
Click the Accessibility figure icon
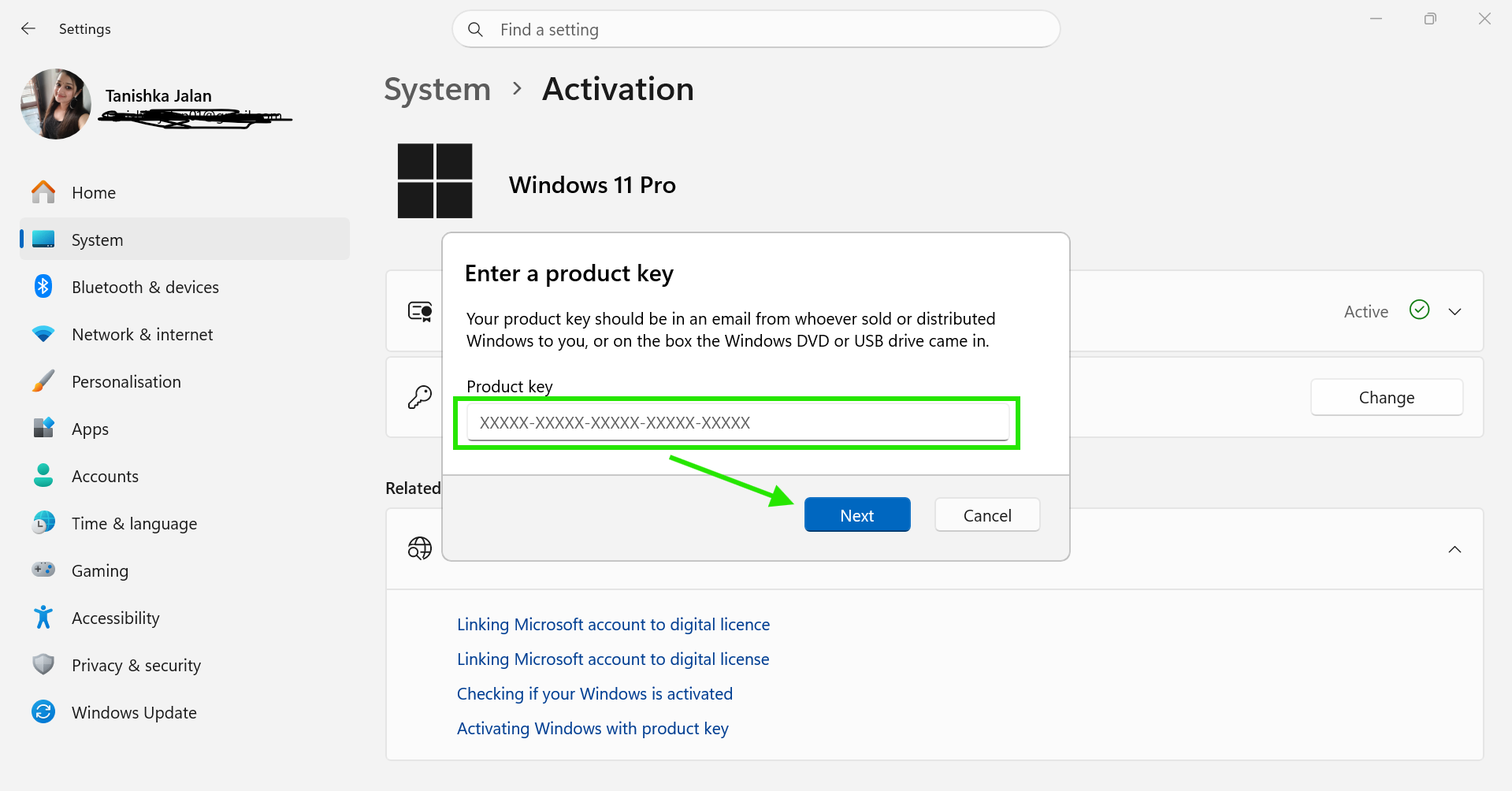(x=43, y=618)
